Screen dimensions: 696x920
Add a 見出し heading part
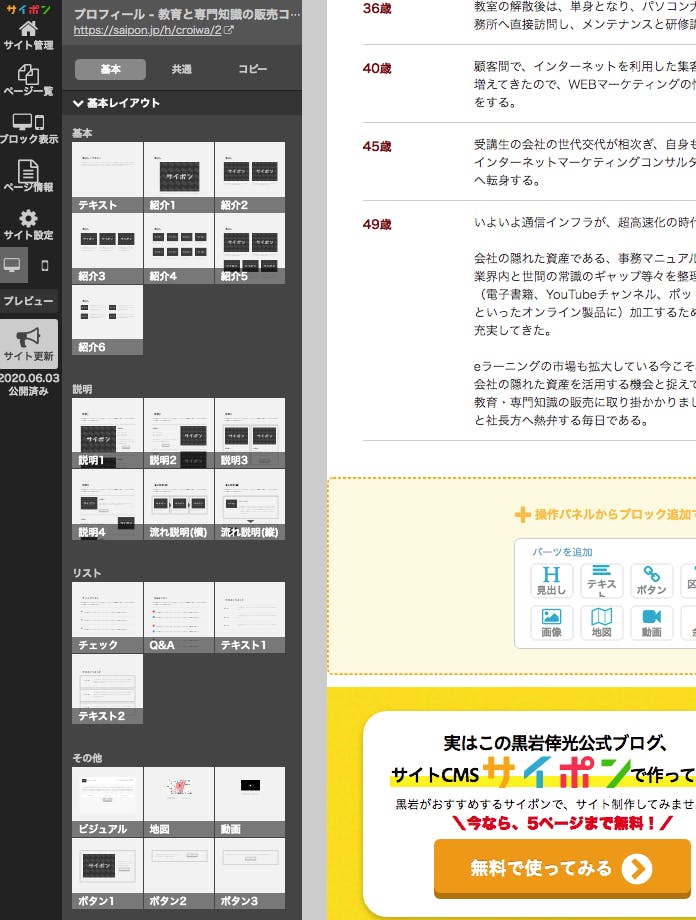point(551,580)
